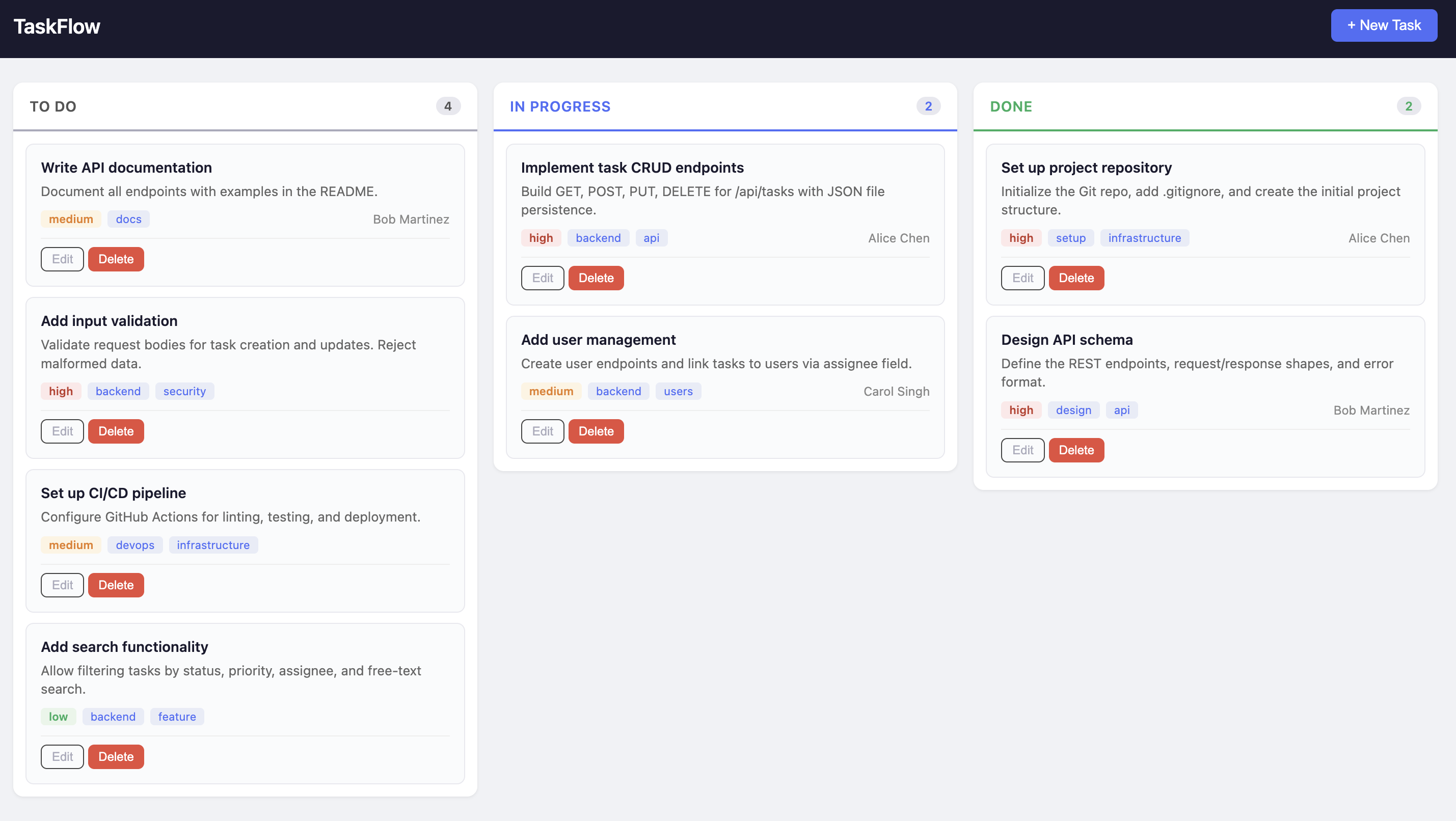The width and height of the screenshot is (1456, 821).
Task: Select the IN PROGRESS column header
Action: (x=560, y=107)
